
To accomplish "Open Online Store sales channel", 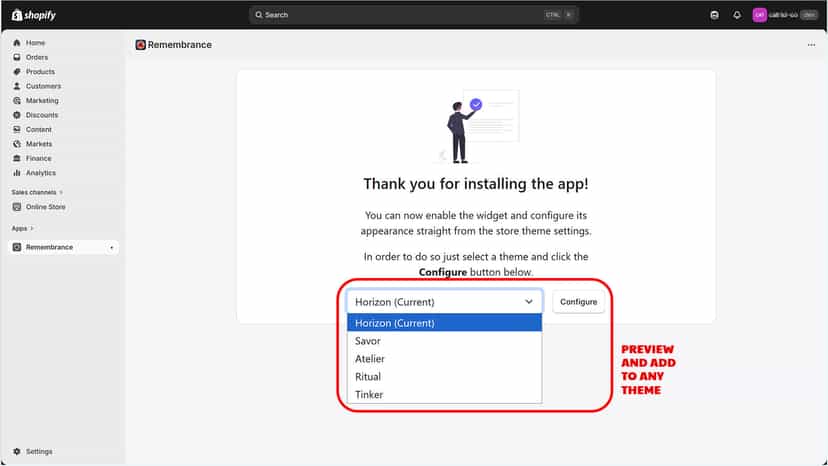I will click(45, 207).
